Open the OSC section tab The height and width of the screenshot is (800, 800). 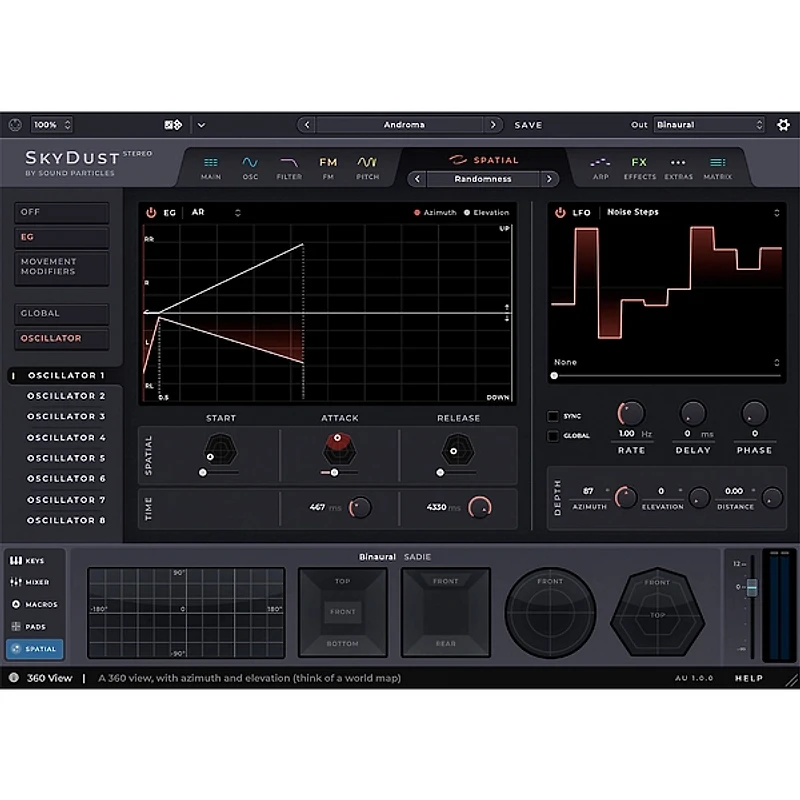click(250, 168)
